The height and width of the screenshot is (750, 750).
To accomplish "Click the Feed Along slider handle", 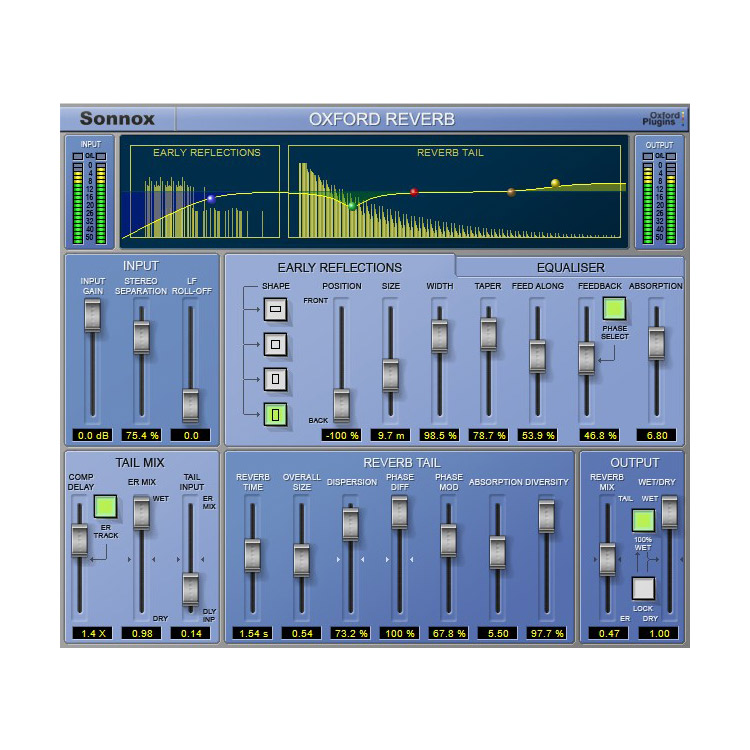I will click(x=538, y=356).
